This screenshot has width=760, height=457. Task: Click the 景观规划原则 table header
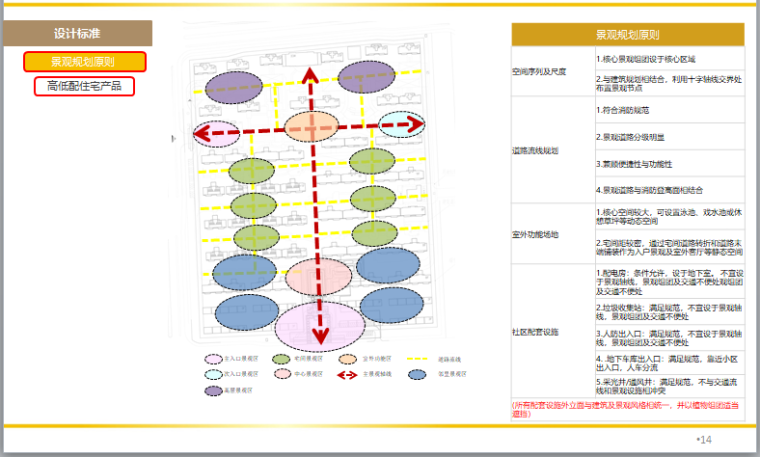(x=627, y=34)
